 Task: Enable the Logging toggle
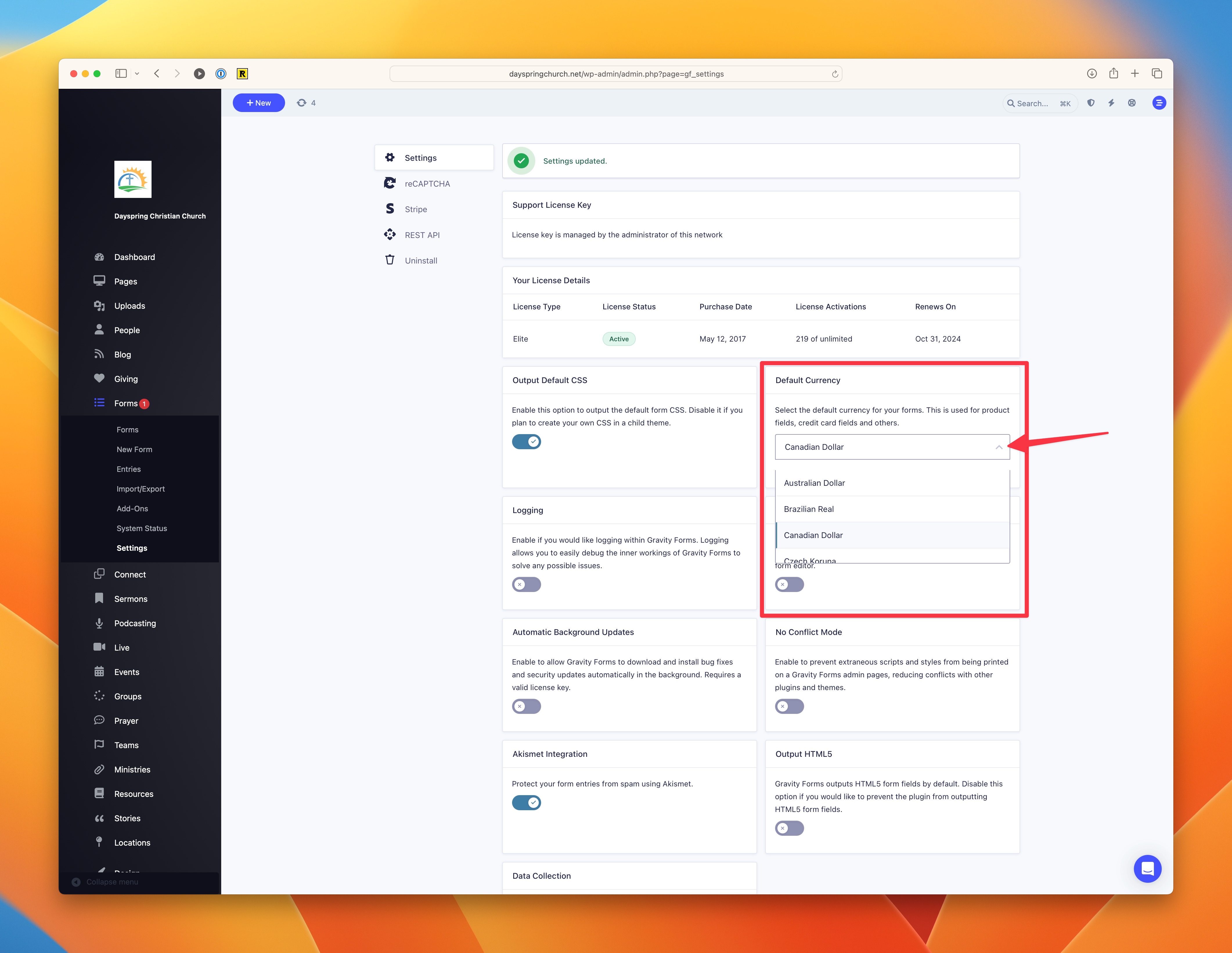(x=526, y=585)
